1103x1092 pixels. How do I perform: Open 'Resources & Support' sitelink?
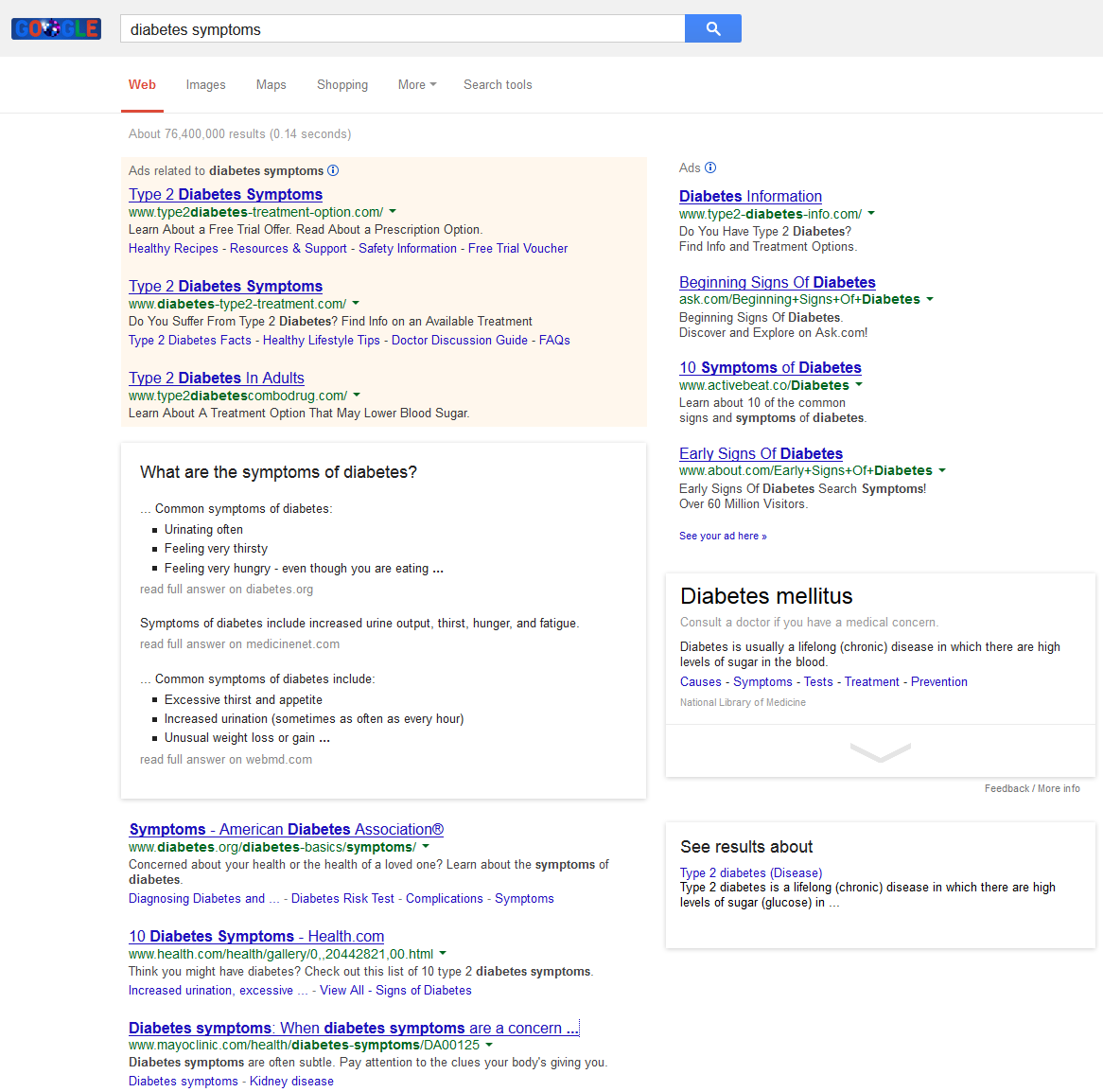pos(289,248)
